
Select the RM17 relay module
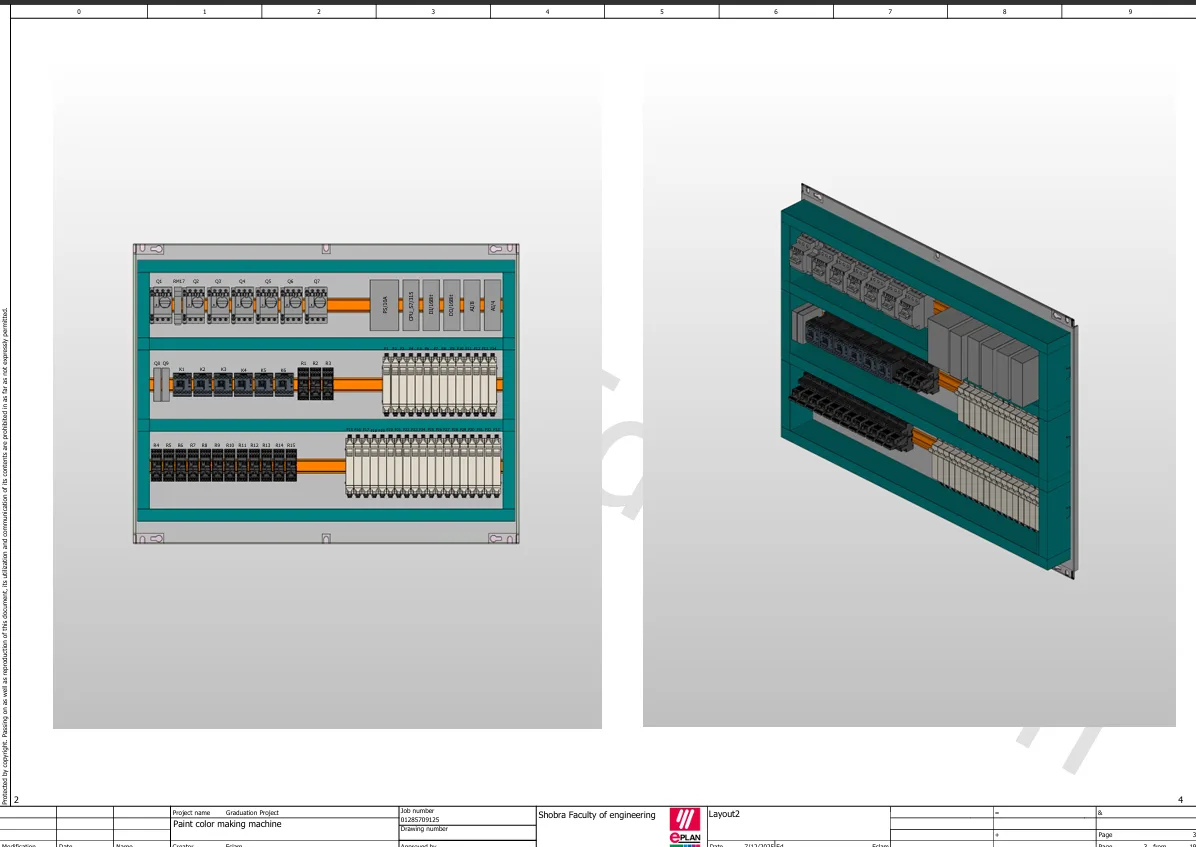click(x=178, y=305)
